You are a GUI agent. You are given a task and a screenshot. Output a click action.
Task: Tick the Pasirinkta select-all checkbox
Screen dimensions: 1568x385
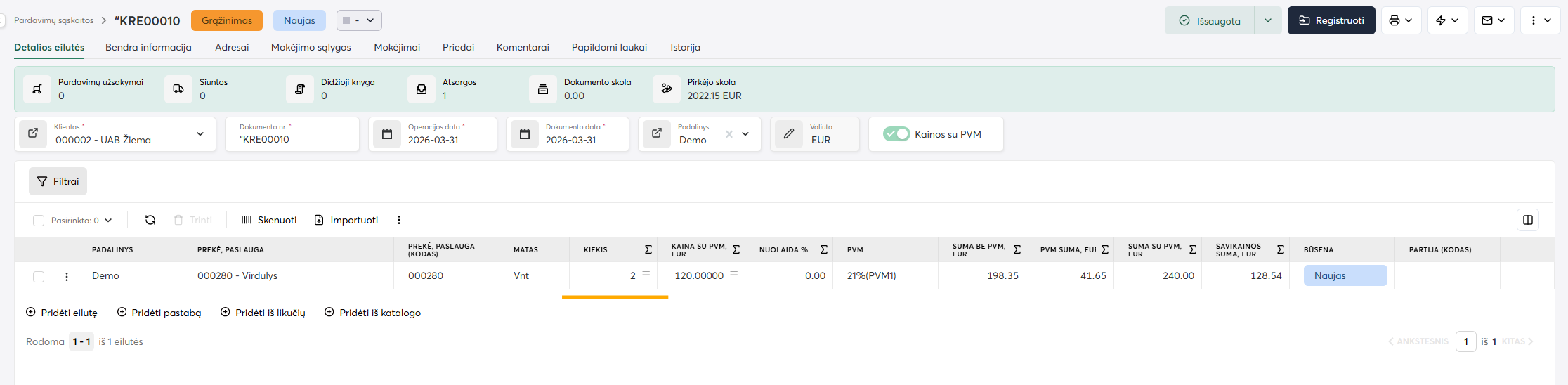pos(39,221)
